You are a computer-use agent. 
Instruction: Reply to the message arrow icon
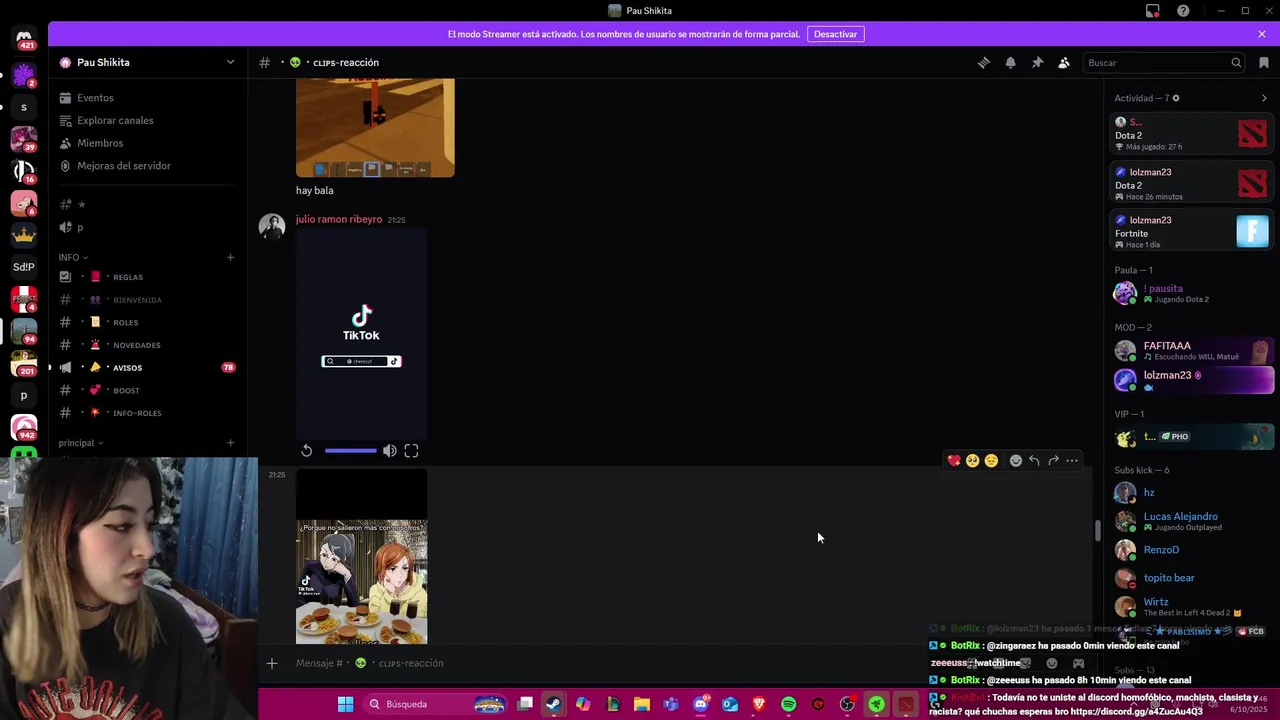point(1034,461)
